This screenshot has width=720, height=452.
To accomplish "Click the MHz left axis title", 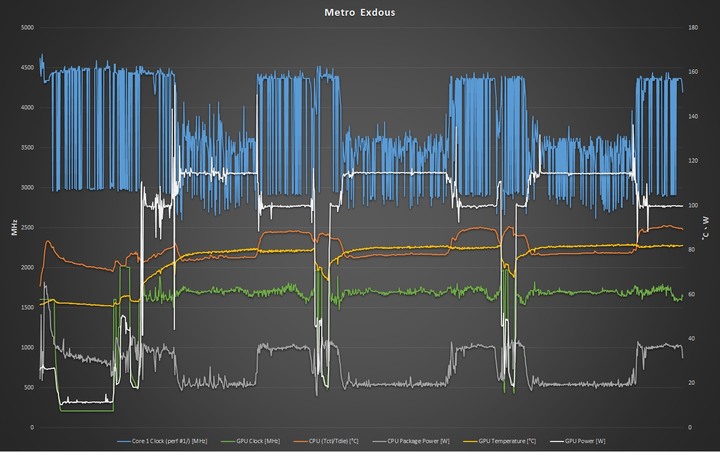I will [14, 227].
